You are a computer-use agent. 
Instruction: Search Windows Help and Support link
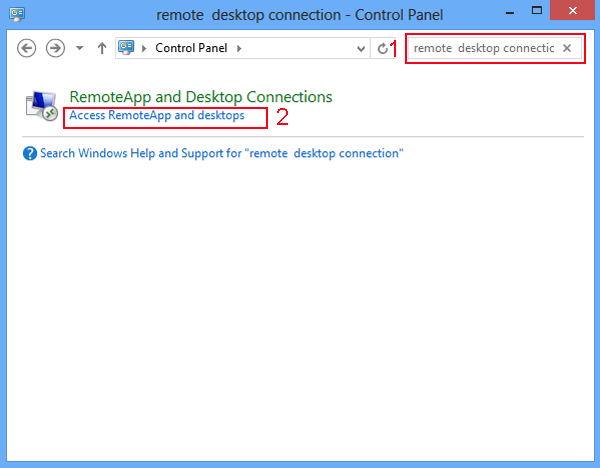222,153
